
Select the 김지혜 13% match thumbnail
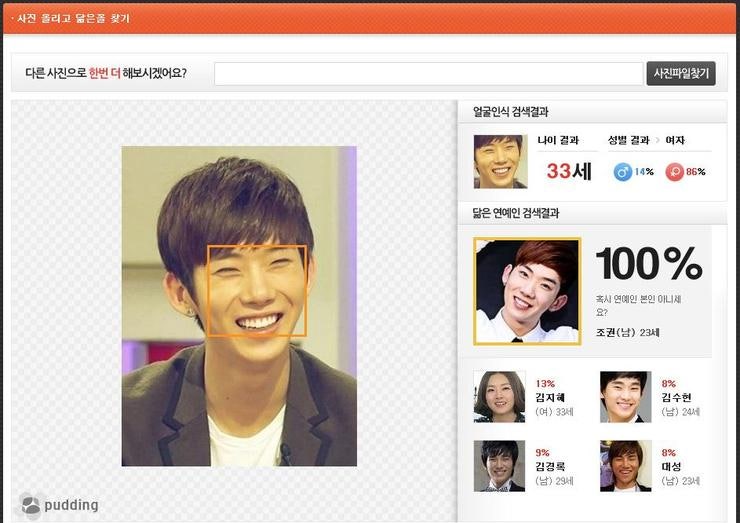point(499,397)
